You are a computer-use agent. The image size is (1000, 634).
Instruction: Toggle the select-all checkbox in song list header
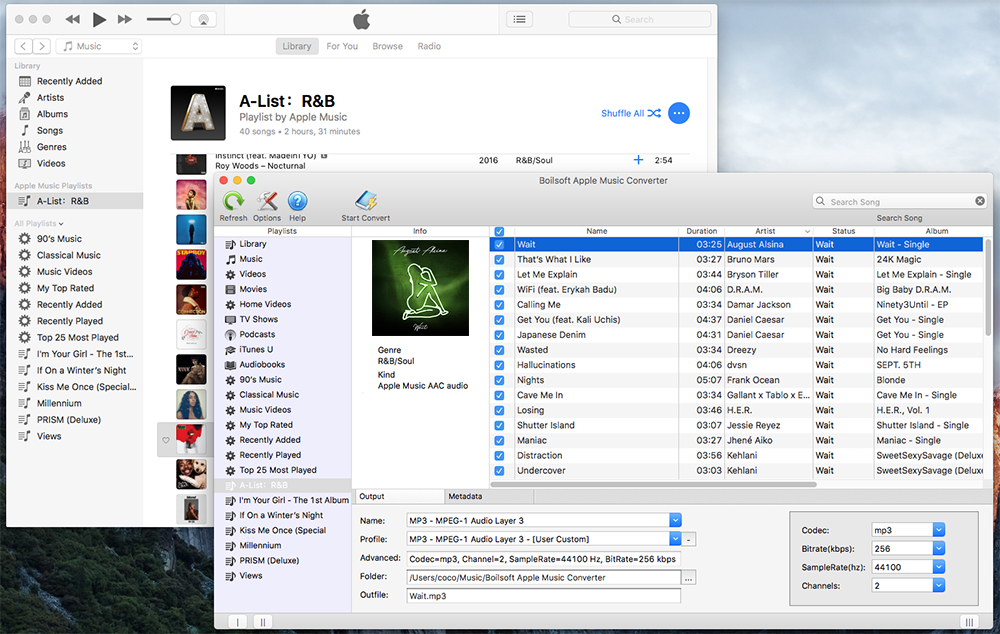pyautogui.click(x=499, y=232)
